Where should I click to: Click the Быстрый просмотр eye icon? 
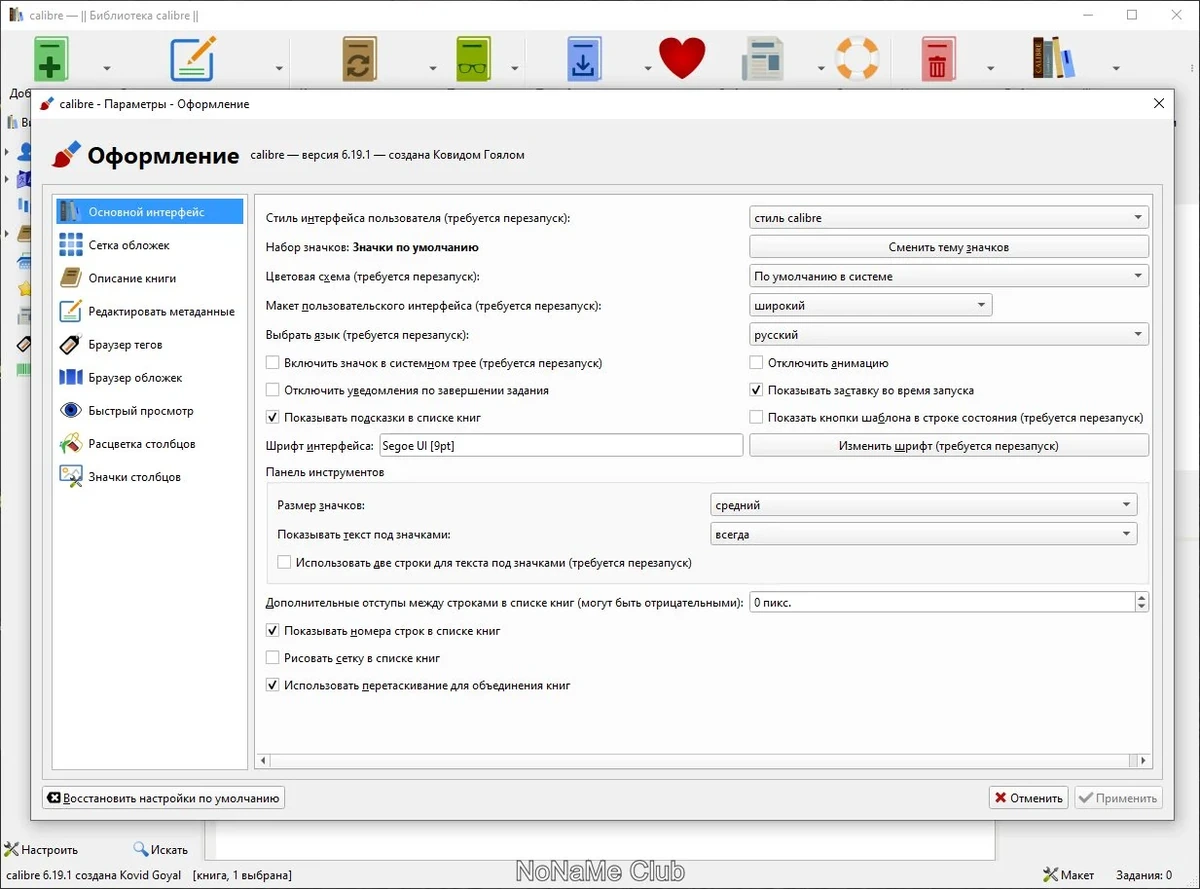click(x=70, y=410)
